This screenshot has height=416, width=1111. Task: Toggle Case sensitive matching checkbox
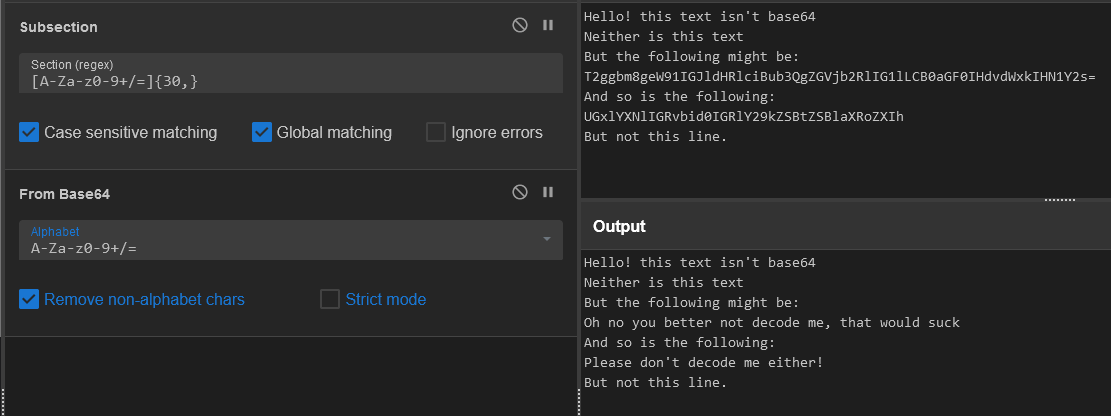[29, 132]
